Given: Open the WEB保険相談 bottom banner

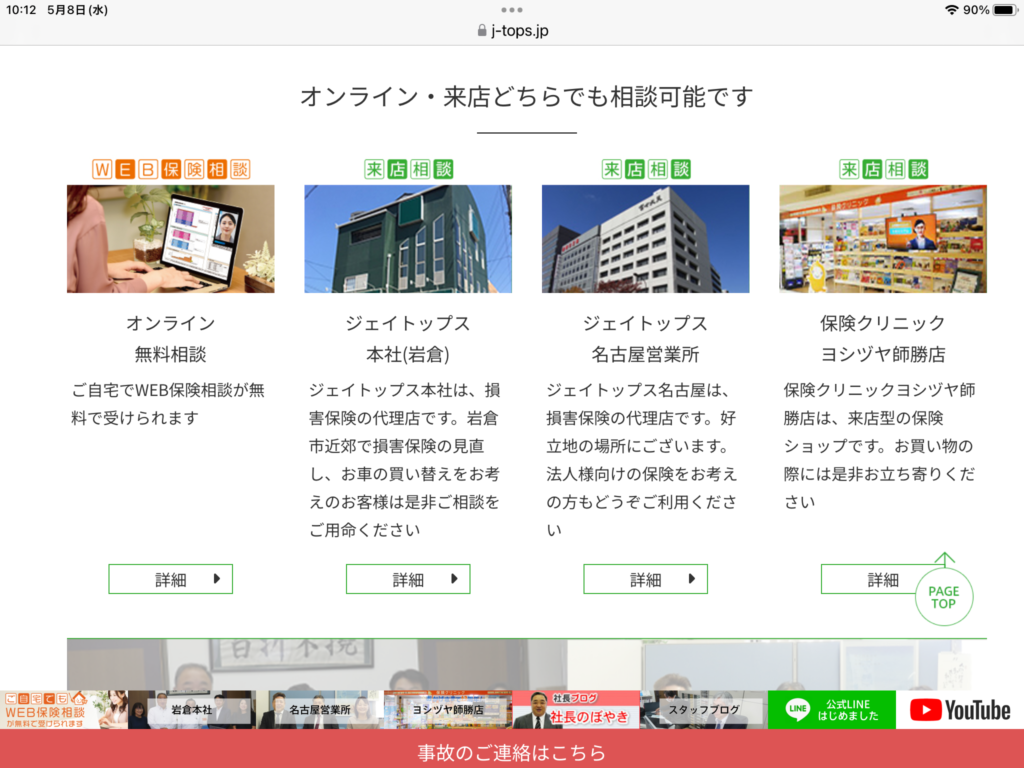Looking at the screenshot, I should (x=64, y=710).
